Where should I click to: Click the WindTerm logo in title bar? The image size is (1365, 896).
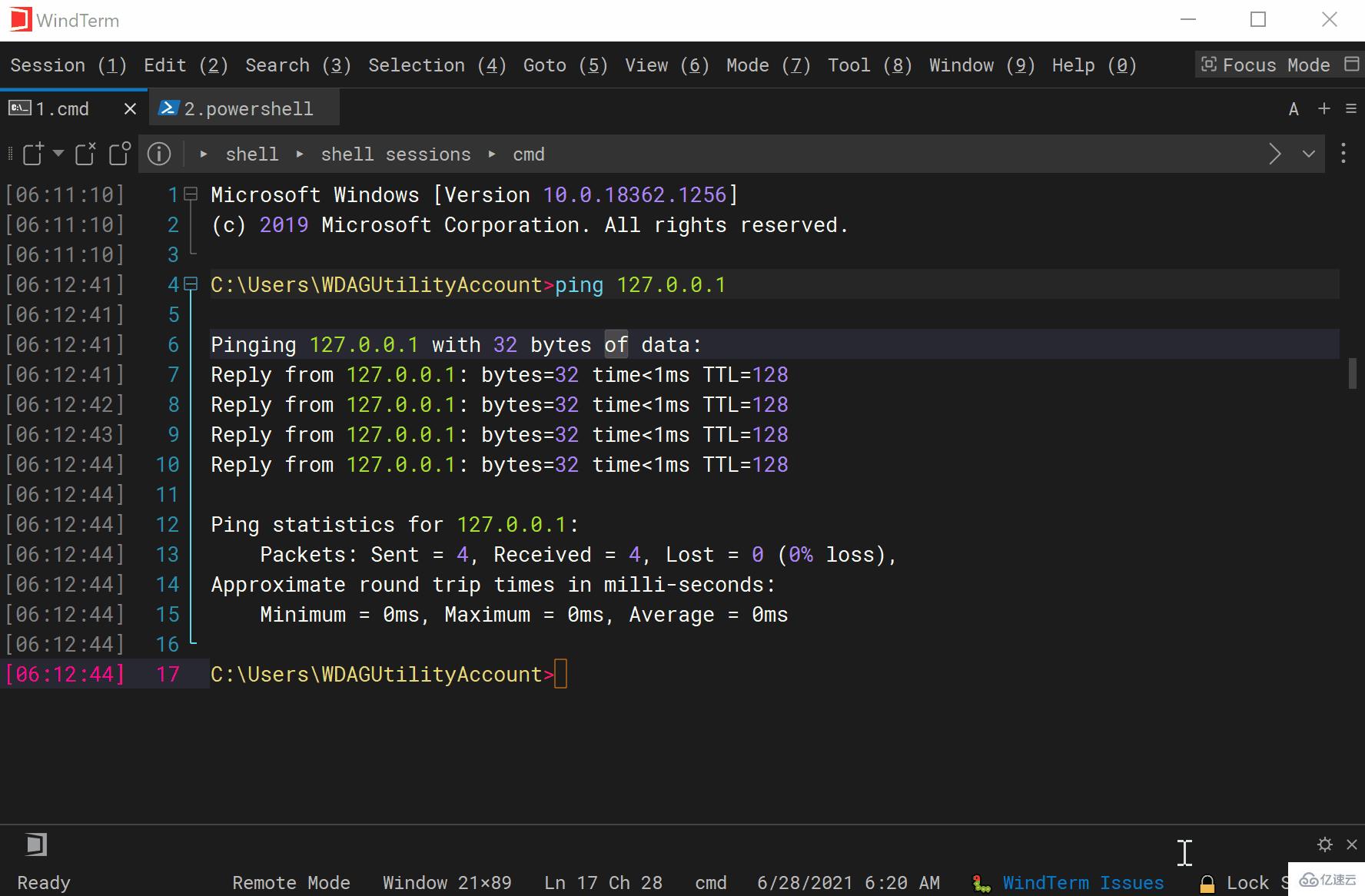(x=21, y=20)
